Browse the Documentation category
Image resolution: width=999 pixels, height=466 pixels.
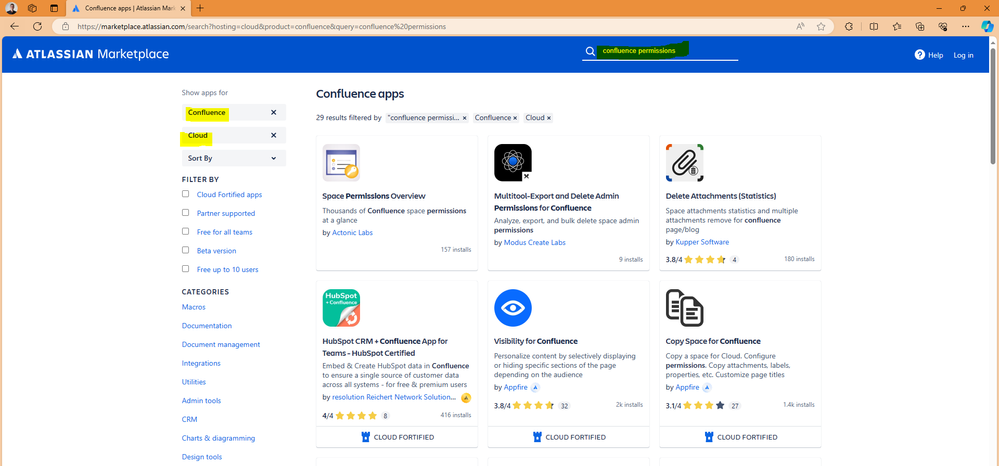[206, 325]
